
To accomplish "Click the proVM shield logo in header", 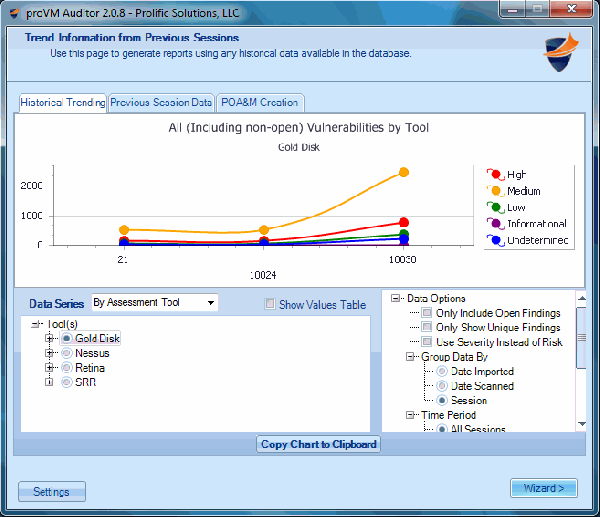I will tap(561, 52).
